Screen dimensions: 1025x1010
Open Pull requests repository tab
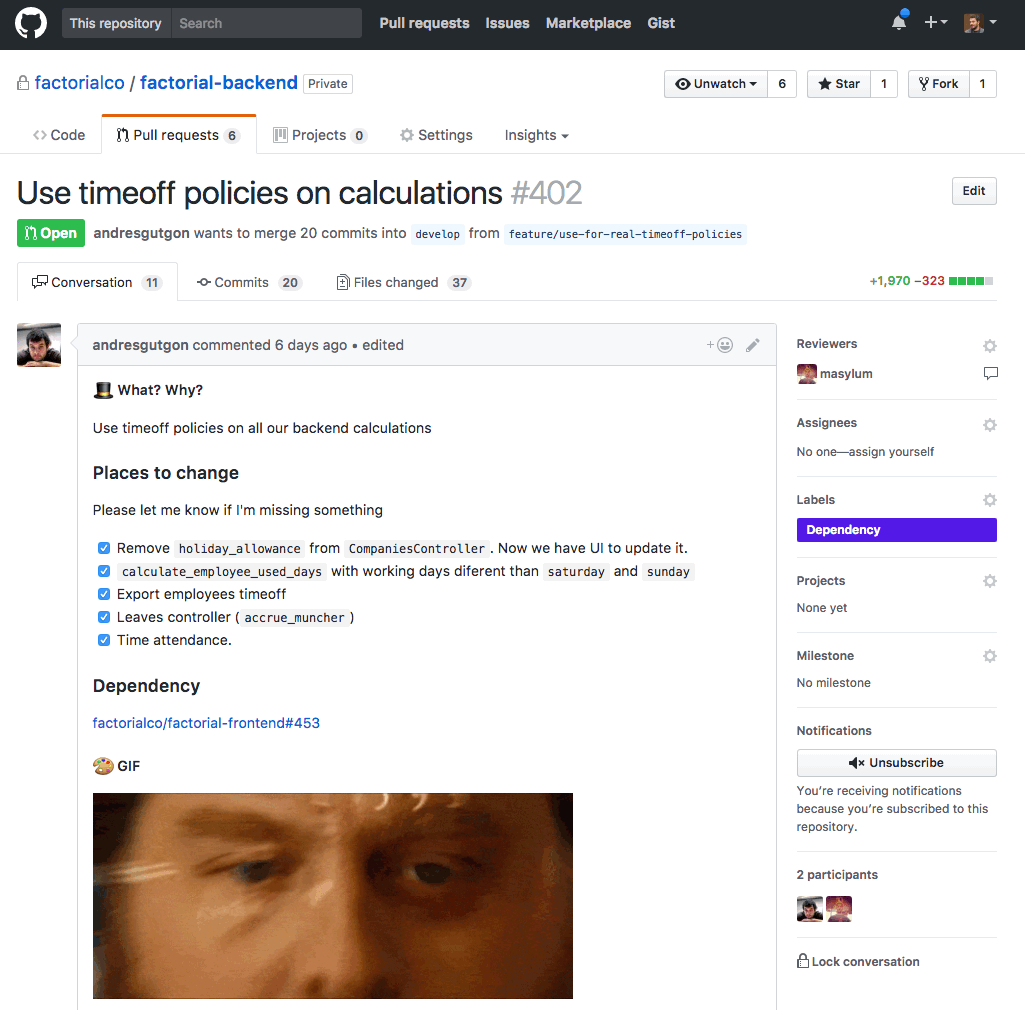178,135
